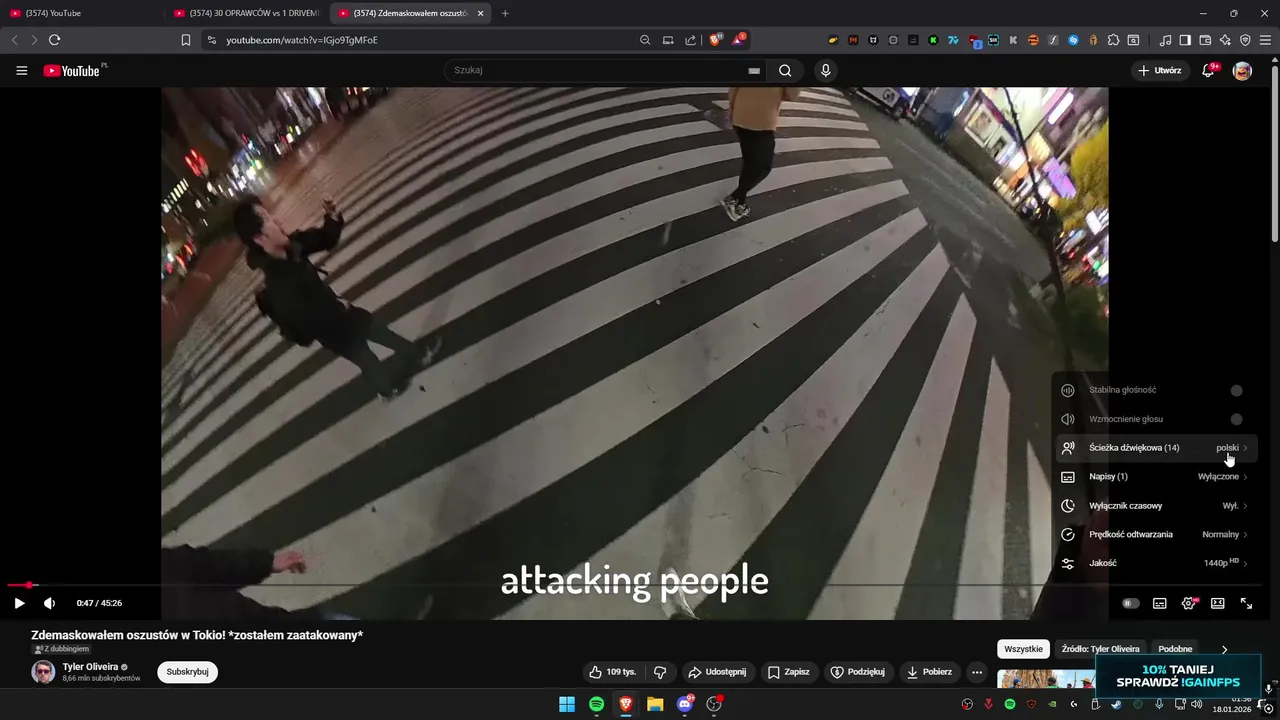The height and width of the screenshot is (720, 1280).
Task: Open the browser main menu
Action: pos(1265,40)
